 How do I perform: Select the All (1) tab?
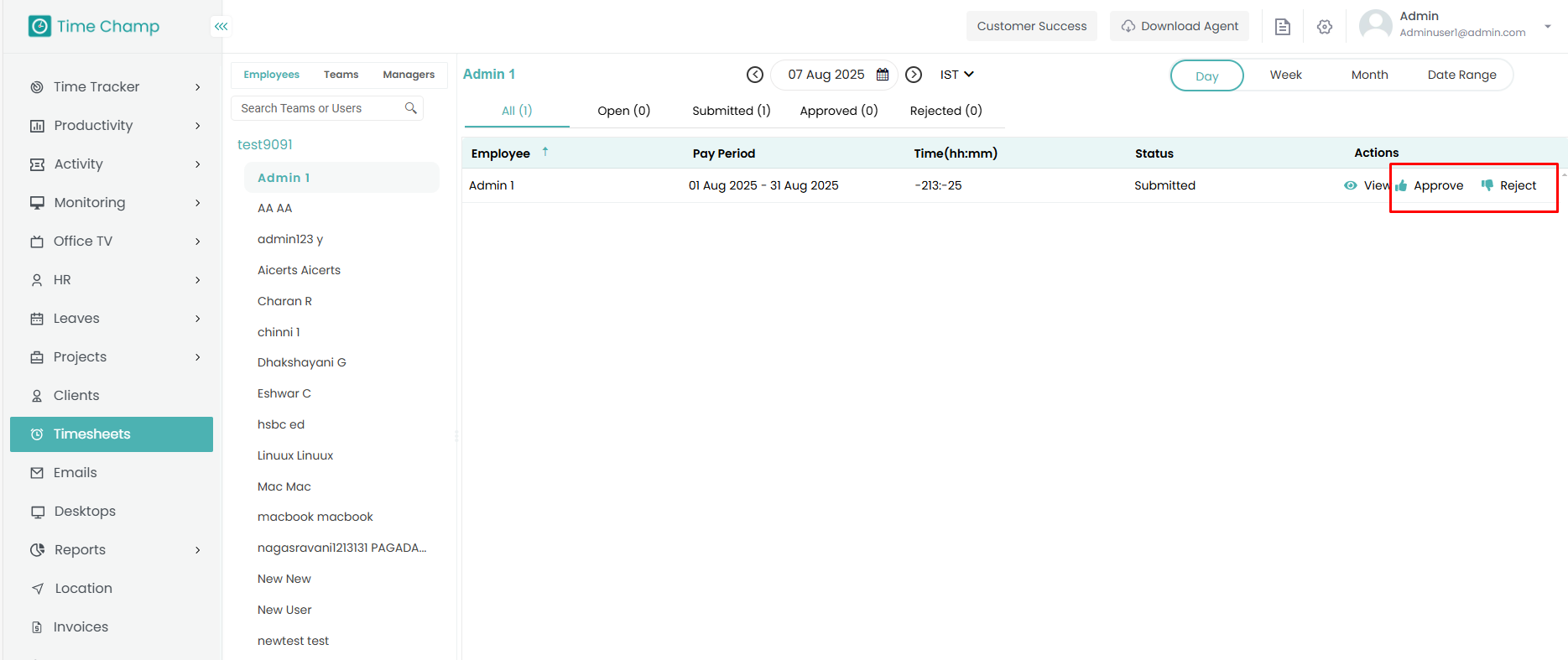pos(517,111)
